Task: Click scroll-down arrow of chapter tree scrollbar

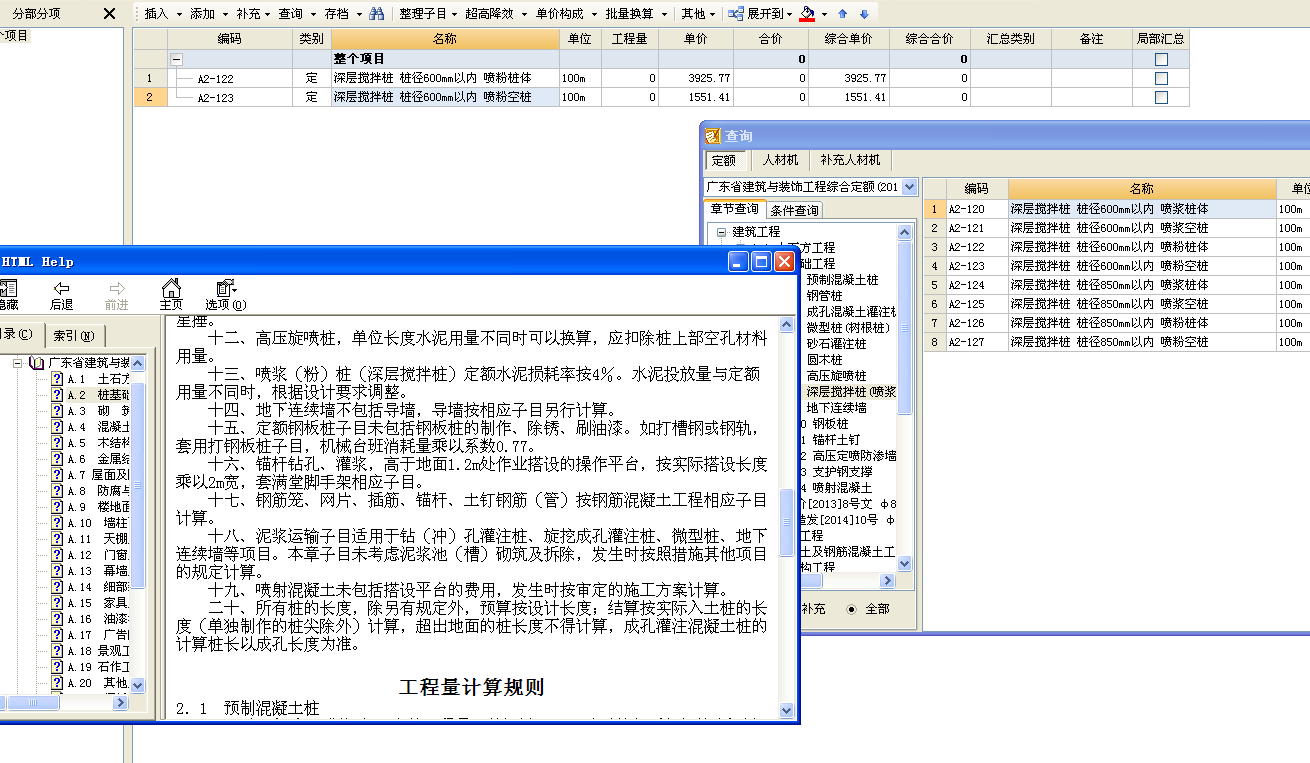Action: (905, 564)
